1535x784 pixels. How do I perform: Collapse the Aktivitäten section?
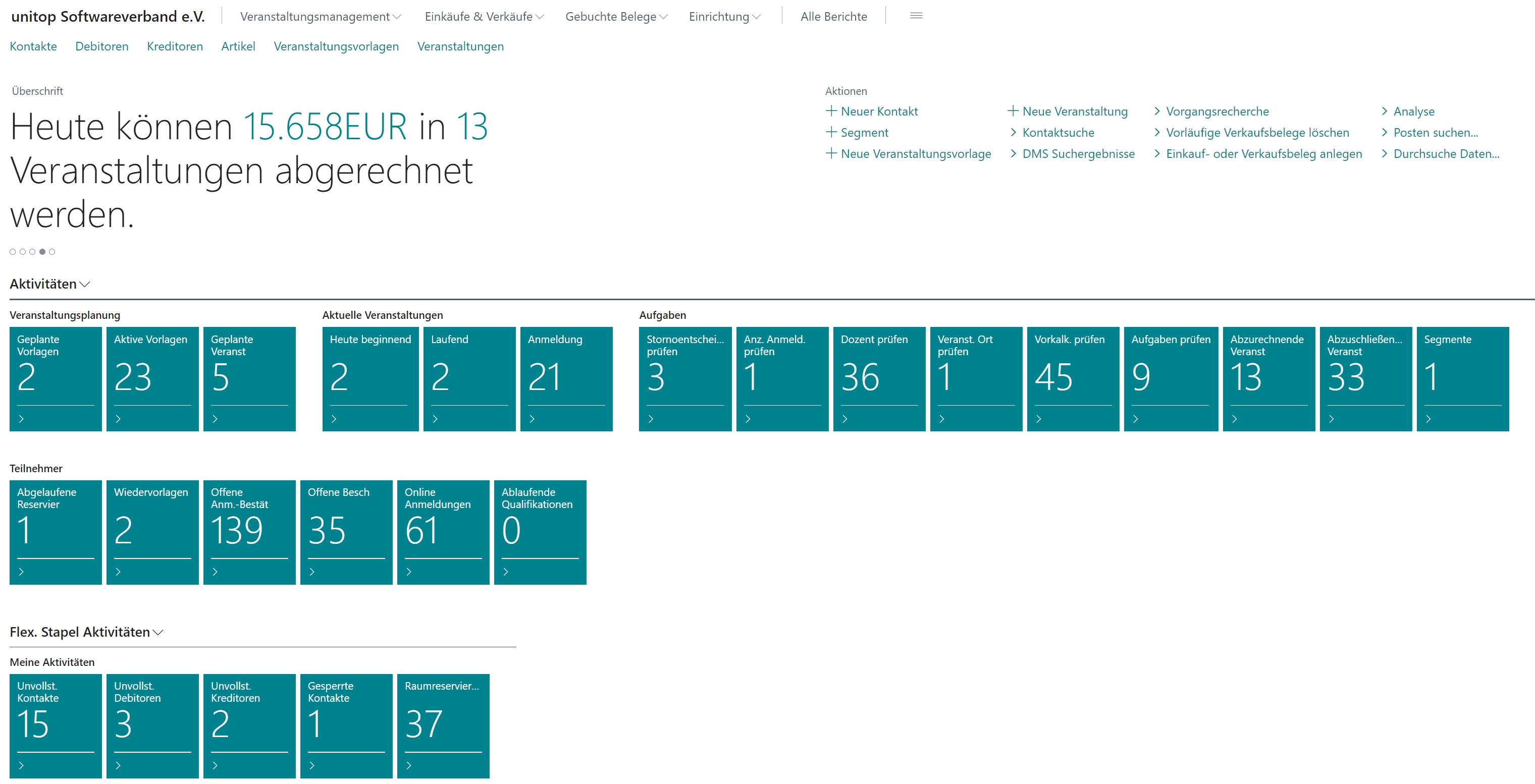pos(49,284)
